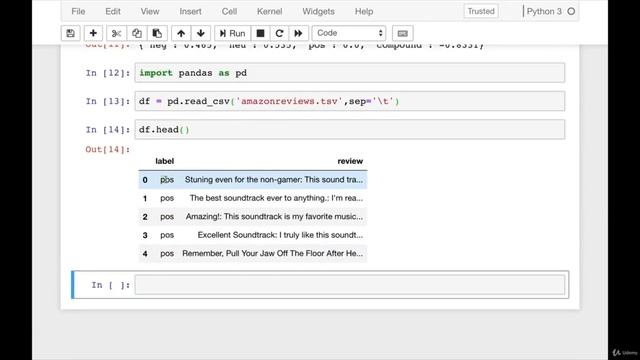Click the pd.read_csv code cell

[350, 101]
